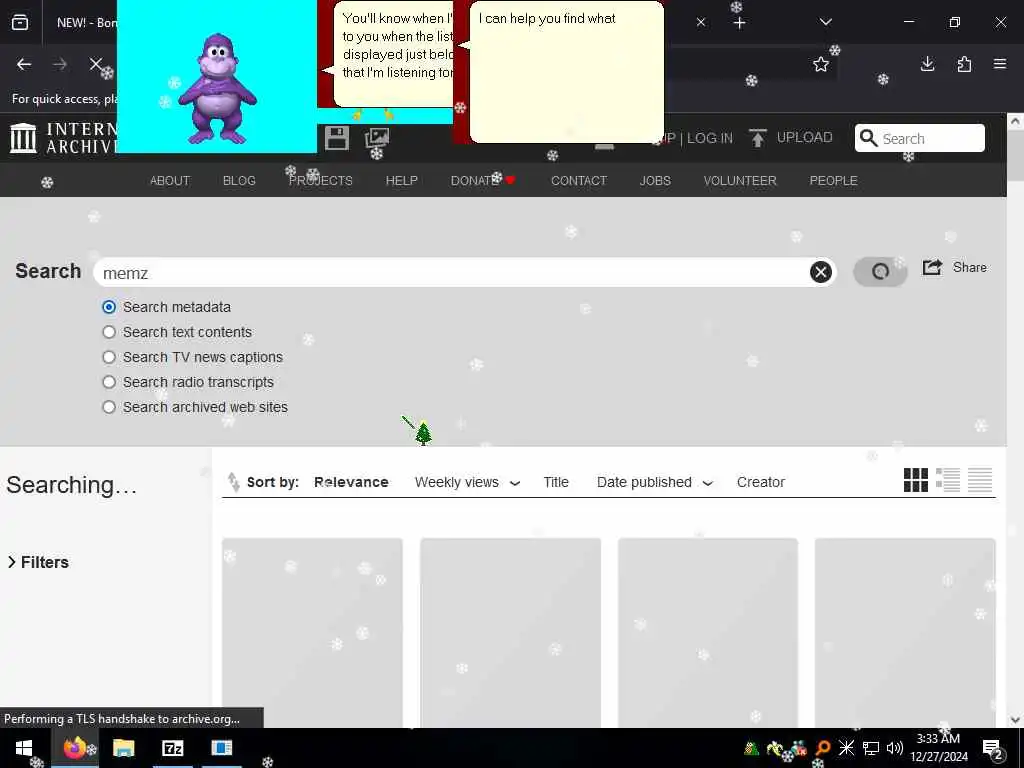Click the Share text button
This screenshot has width=1024, height=768.
[x=970, y=267]
